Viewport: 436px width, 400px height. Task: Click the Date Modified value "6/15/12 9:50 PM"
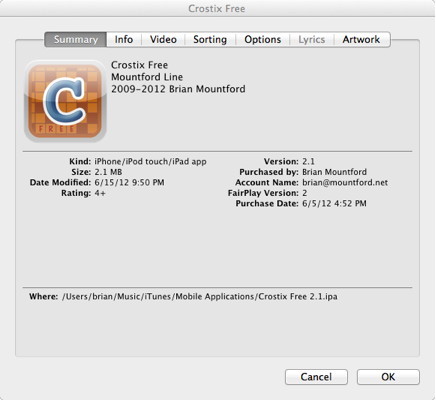point(129,183)
